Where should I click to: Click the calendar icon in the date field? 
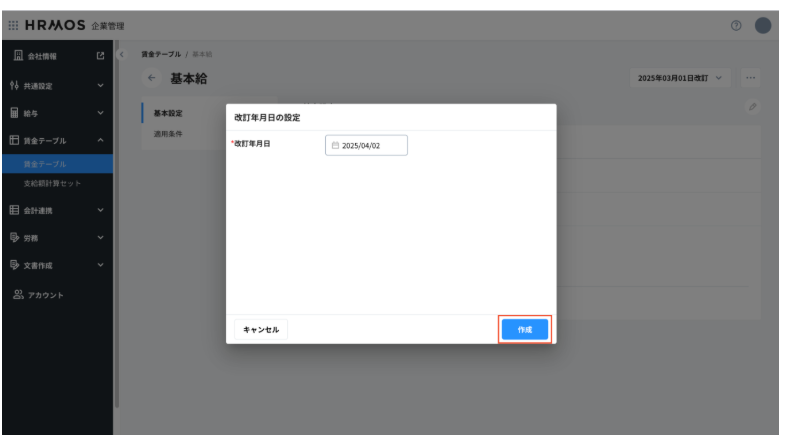tap(335, 146)
